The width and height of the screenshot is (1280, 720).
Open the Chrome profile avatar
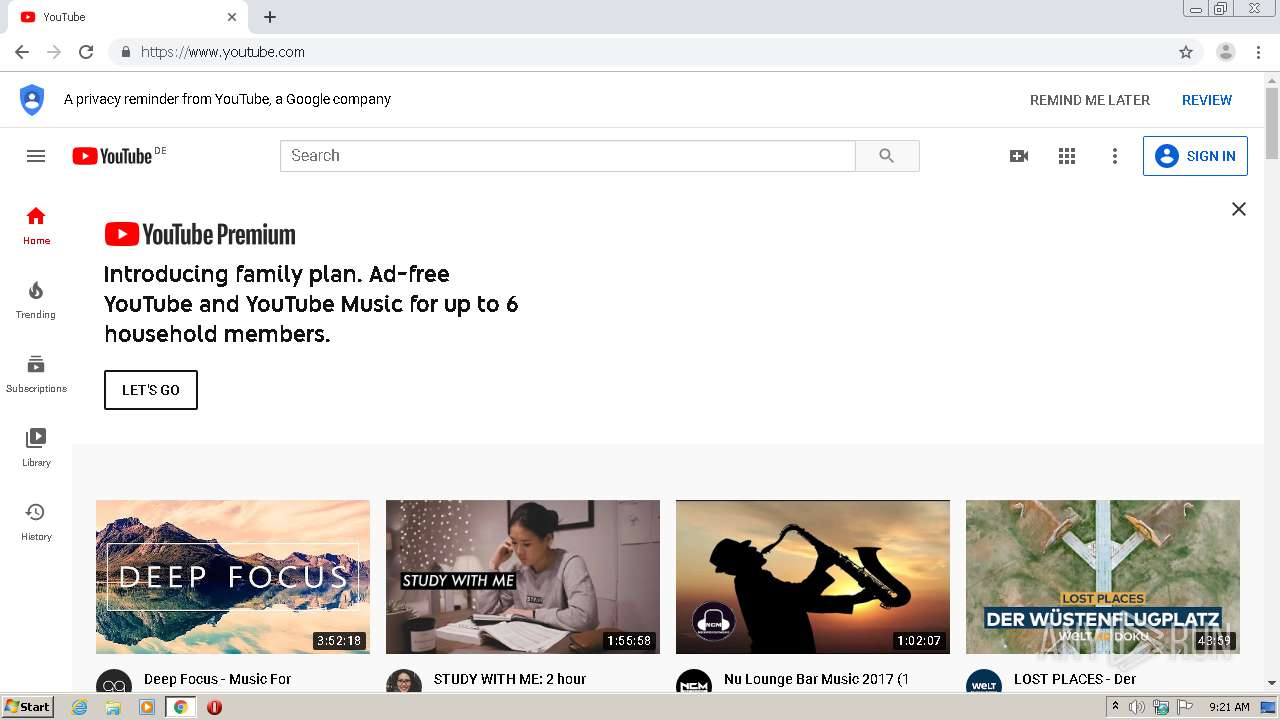point(1226,52)
